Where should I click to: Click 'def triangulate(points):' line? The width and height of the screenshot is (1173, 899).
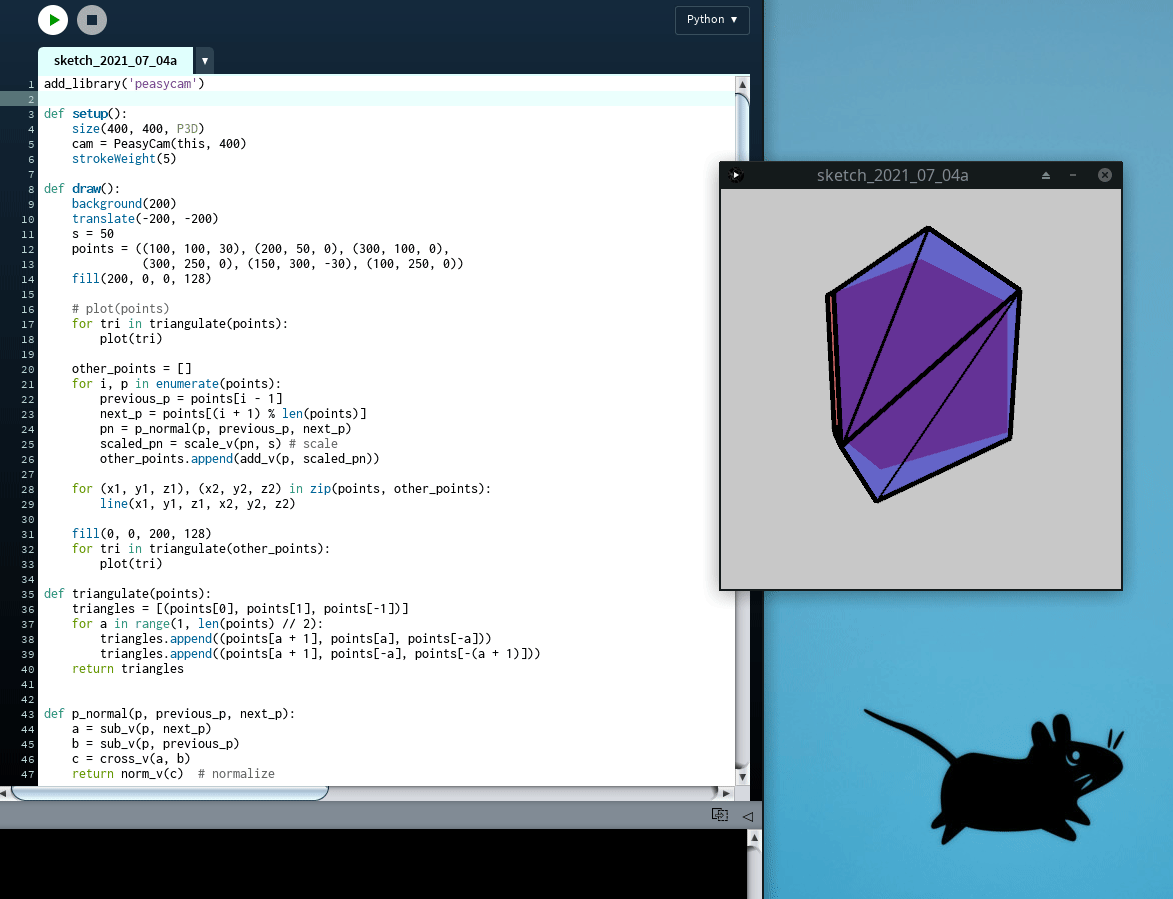tap(127, 594)
